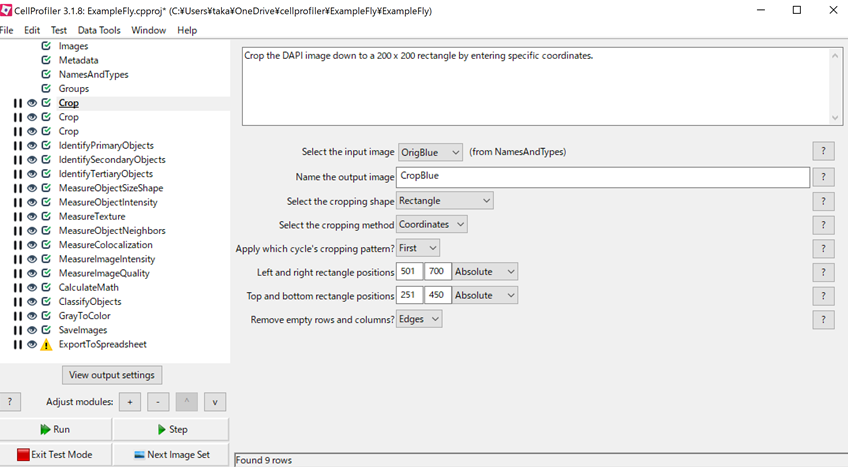The width and height of the screenshot is (848, 467).
Task: Open the Help menu
Action: [187, 30]
